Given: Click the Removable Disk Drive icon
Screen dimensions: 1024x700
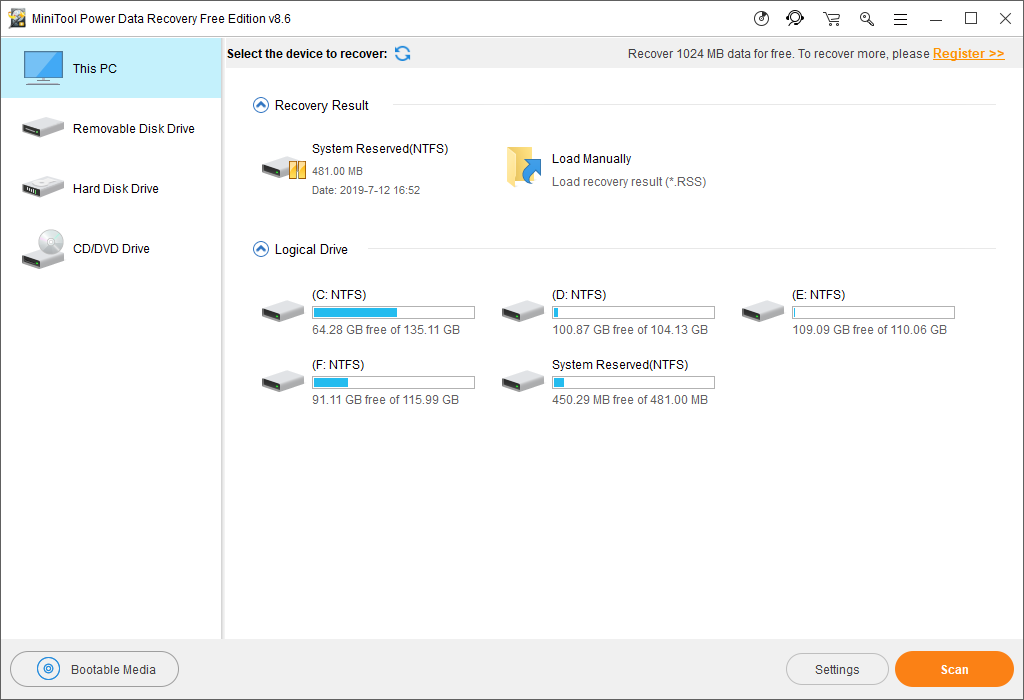Looking at the screenshot, I should pyautogui.click(x=42, y=127).
